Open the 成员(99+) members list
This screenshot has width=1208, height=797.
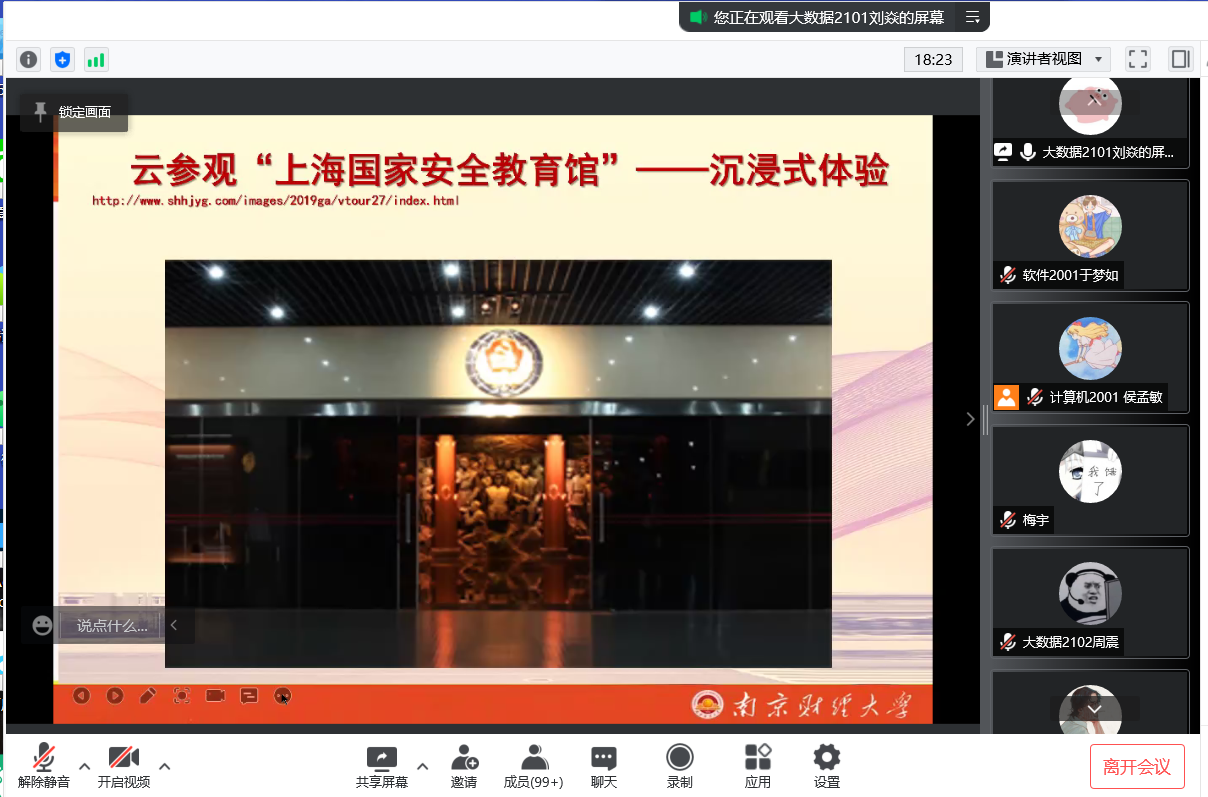[533, 766]
